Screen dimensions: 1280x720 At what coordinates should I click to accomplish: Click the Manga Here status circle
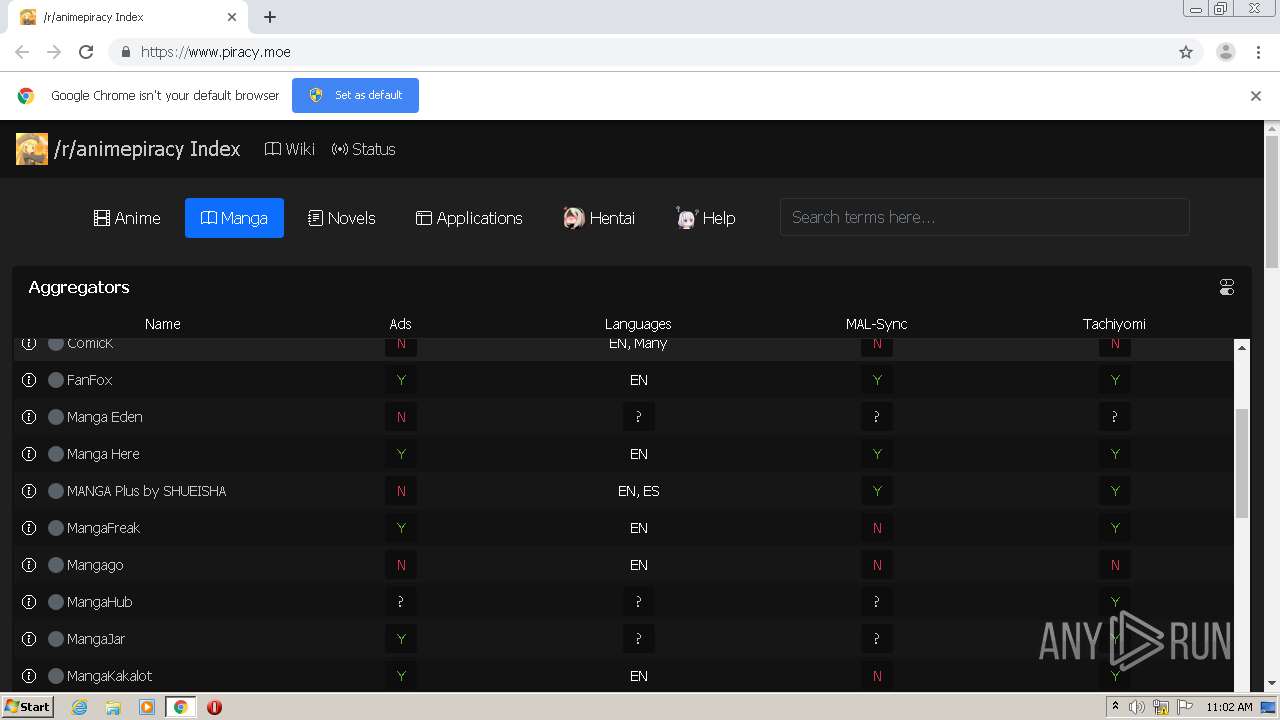(x=56, y=454)
